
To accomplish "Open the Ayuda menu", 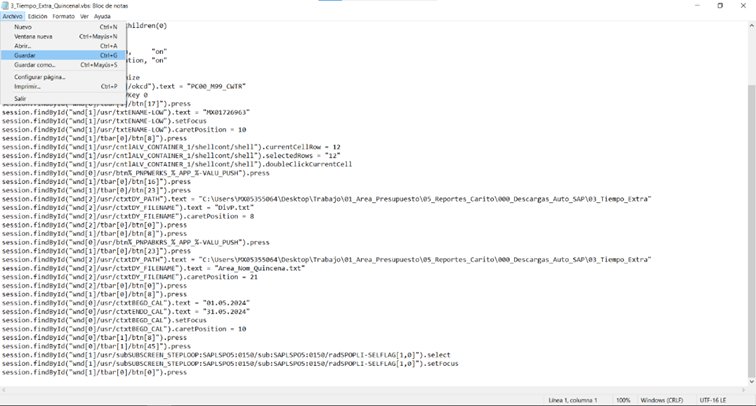I will (x=102, y=16).
